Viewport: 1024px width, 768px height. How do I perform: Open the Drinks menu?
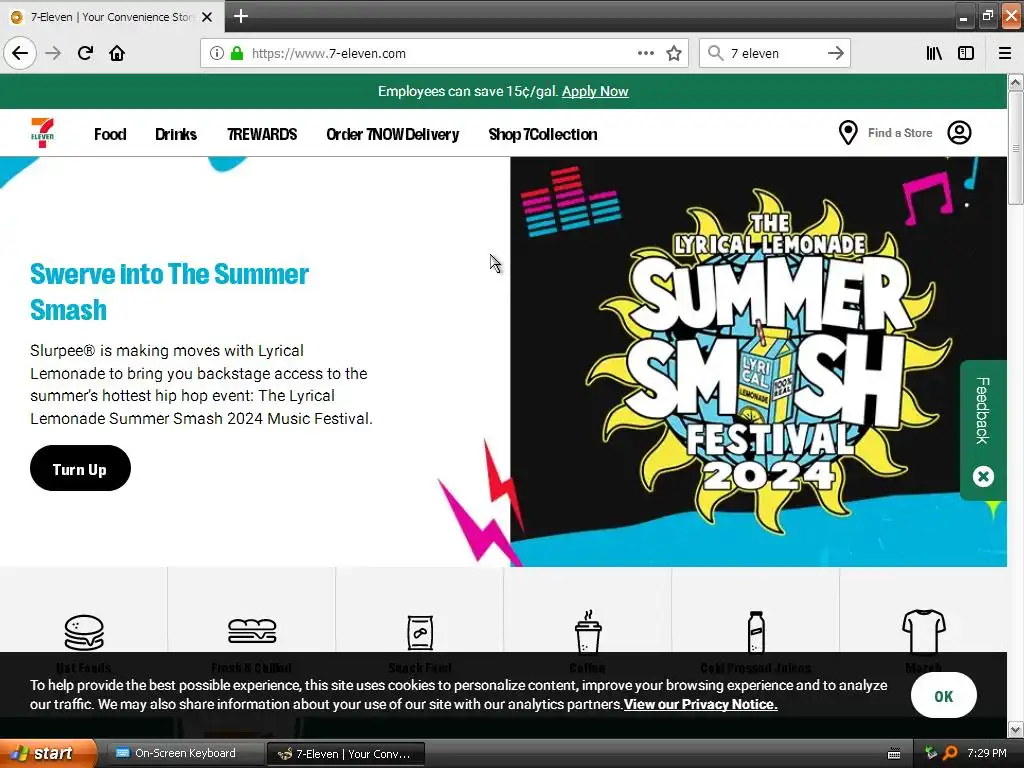tap(176, 134)
